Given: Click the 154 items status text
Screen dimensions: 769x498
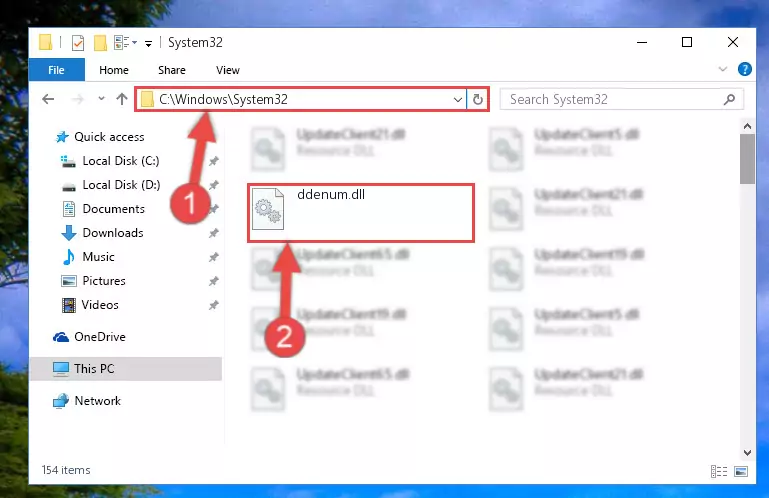Looking at the screenshot, I should pyautogui.click(x=66, y=470).
